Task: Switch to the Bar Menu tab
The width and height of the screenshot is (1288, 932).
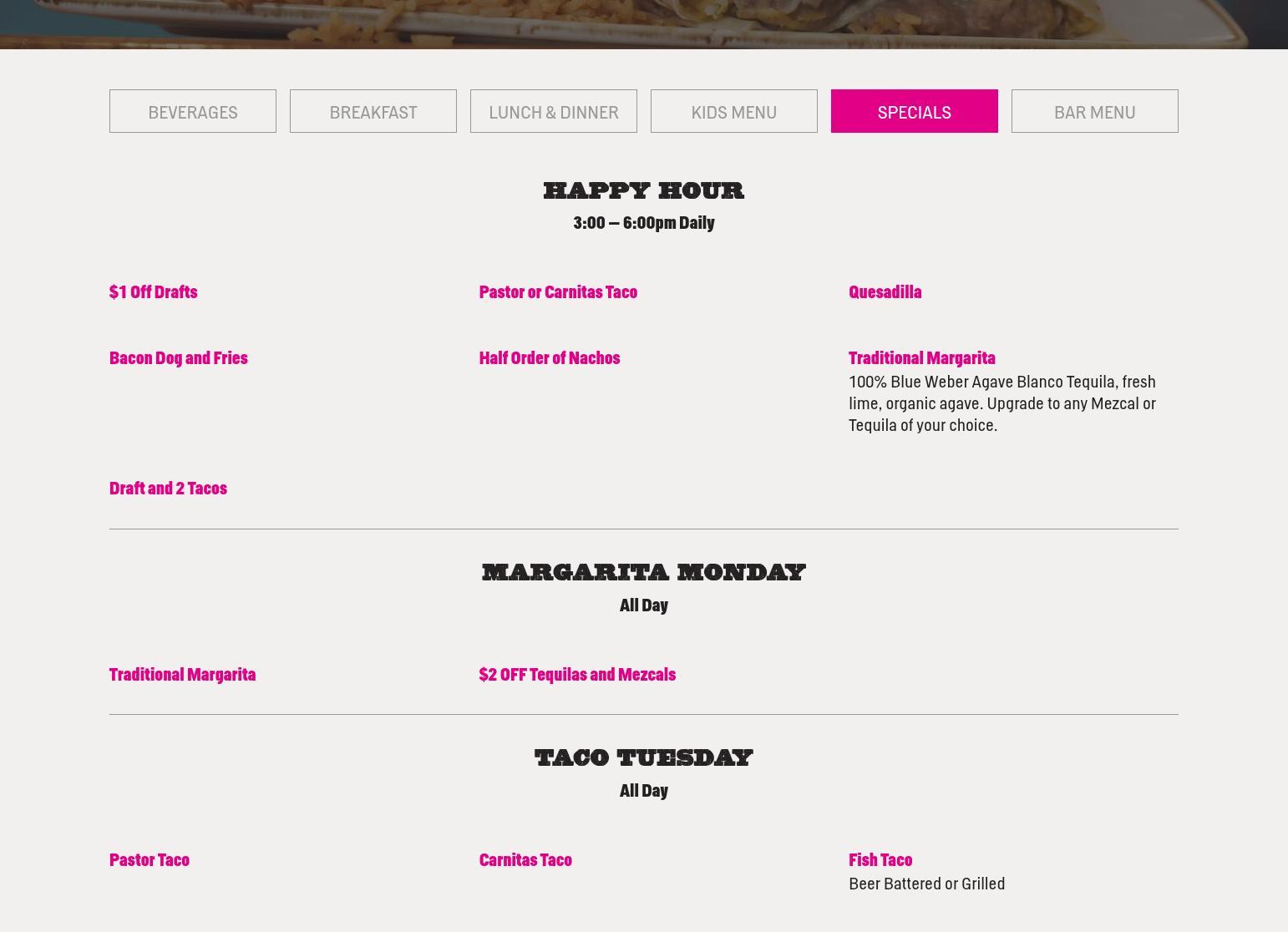Action: [x=1095, y=111]
